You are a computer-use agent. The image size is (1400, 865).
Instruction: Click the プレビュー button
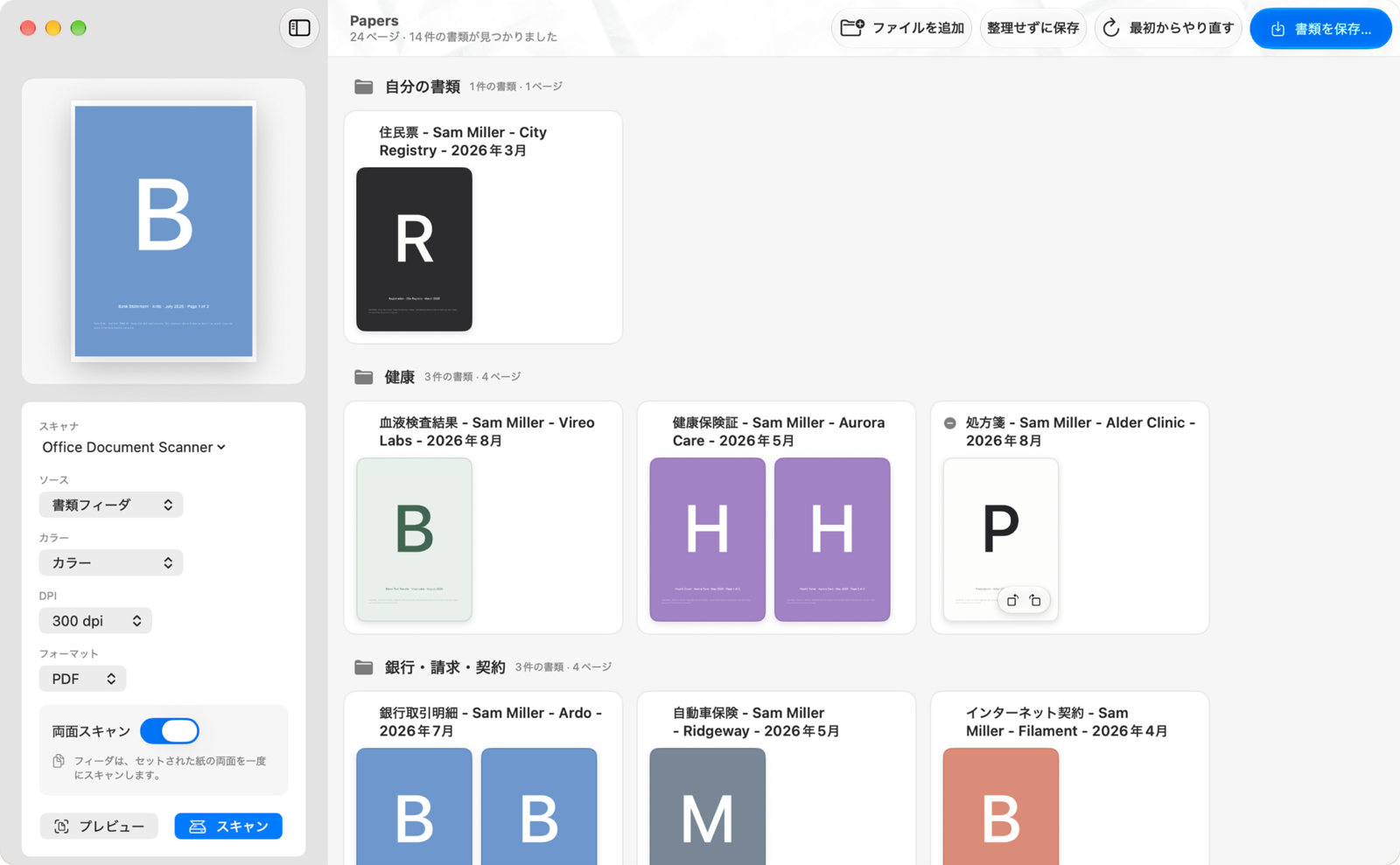pyautogui.click(x=99, y=827)
